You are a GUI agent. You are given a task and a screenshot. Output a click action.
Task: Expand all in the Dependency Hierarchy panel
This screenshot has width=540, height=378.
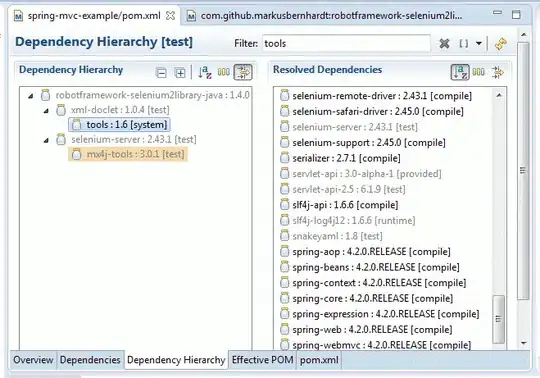pyautogui.click(x=180, y=73)
